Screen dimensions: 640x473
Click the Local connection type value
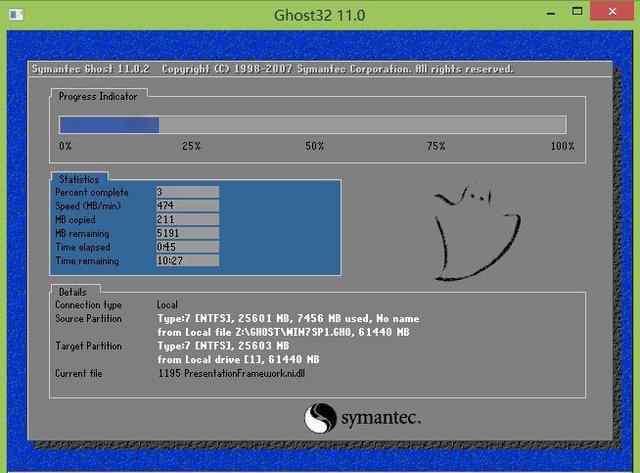(x=167, y=305)
